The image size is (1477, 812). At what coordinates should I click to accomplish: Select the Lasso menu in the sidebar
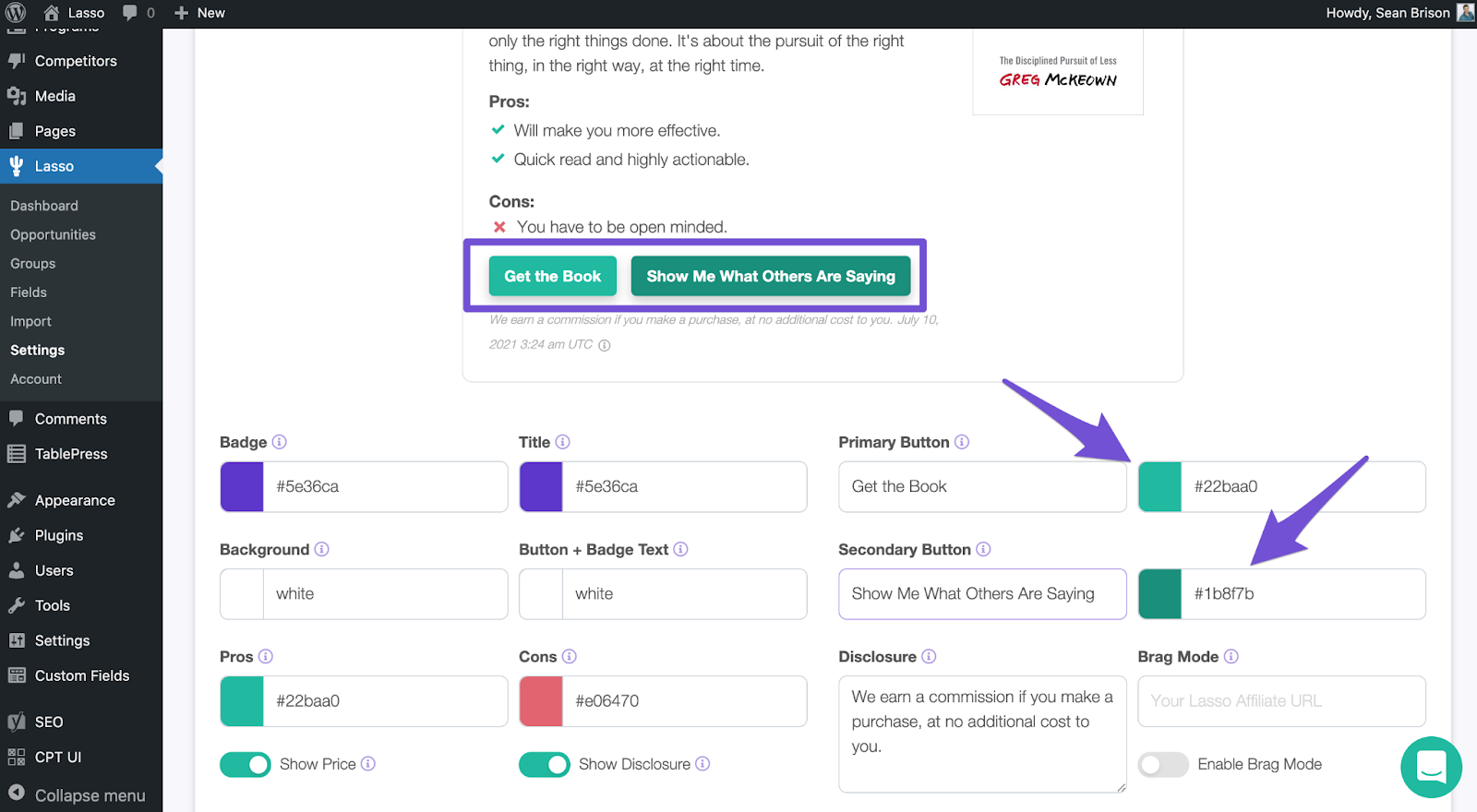pos(81,166)
